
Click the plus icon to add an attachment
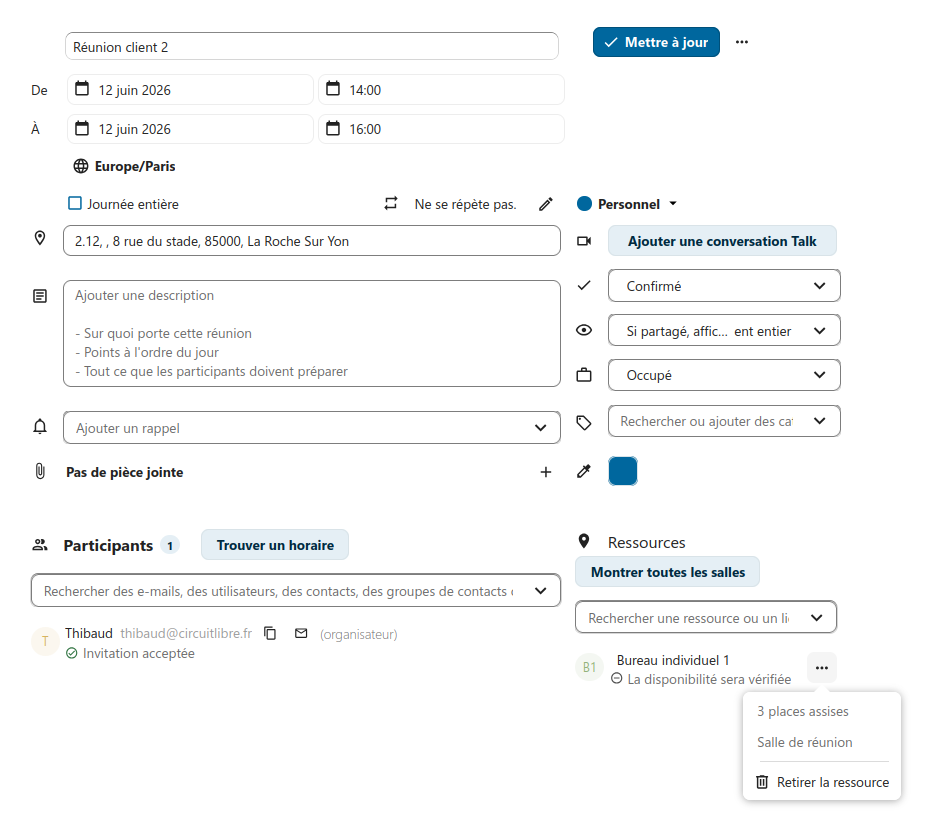[x=546, y=472]
